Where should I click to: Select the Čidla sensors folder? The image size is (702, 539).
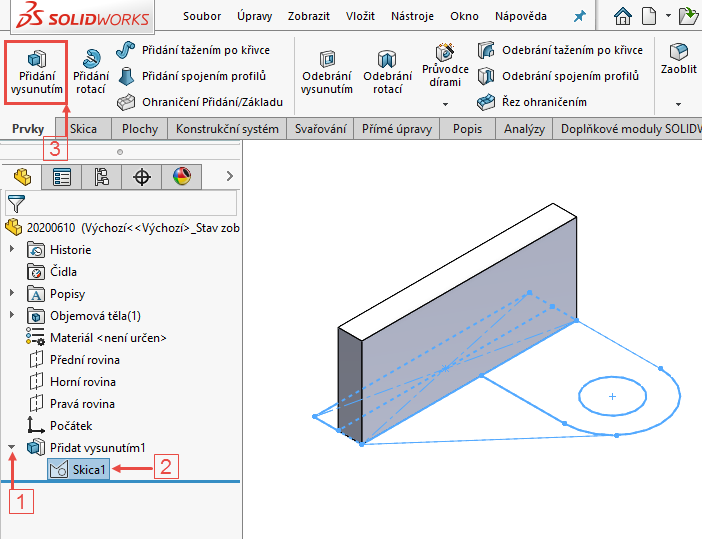coord(52,272)
